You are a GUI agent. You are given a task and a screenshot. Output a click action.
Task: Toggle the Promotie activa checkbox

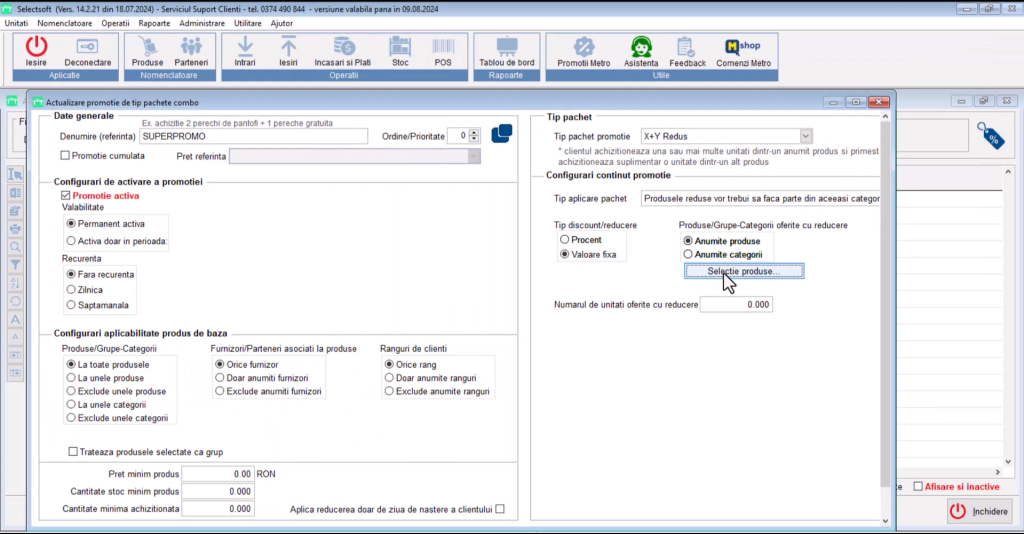click(65, 195)
